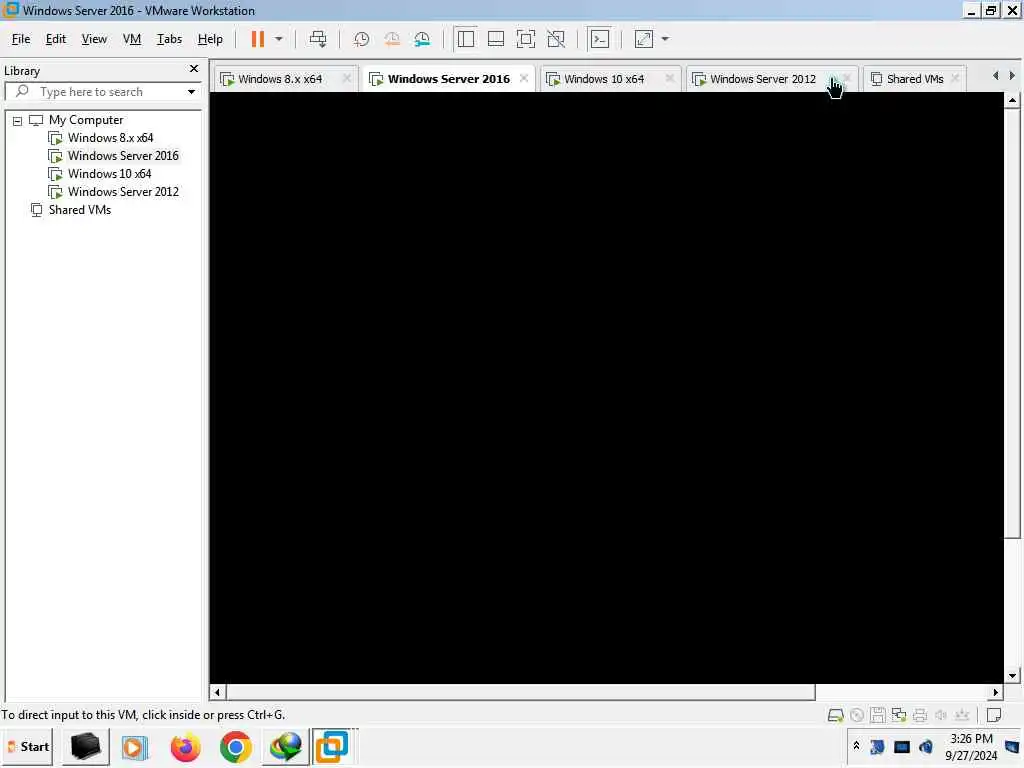Click the vertical scrollbar up arrow
The height and width of the screenshot is (768, 1024).
1012,100
